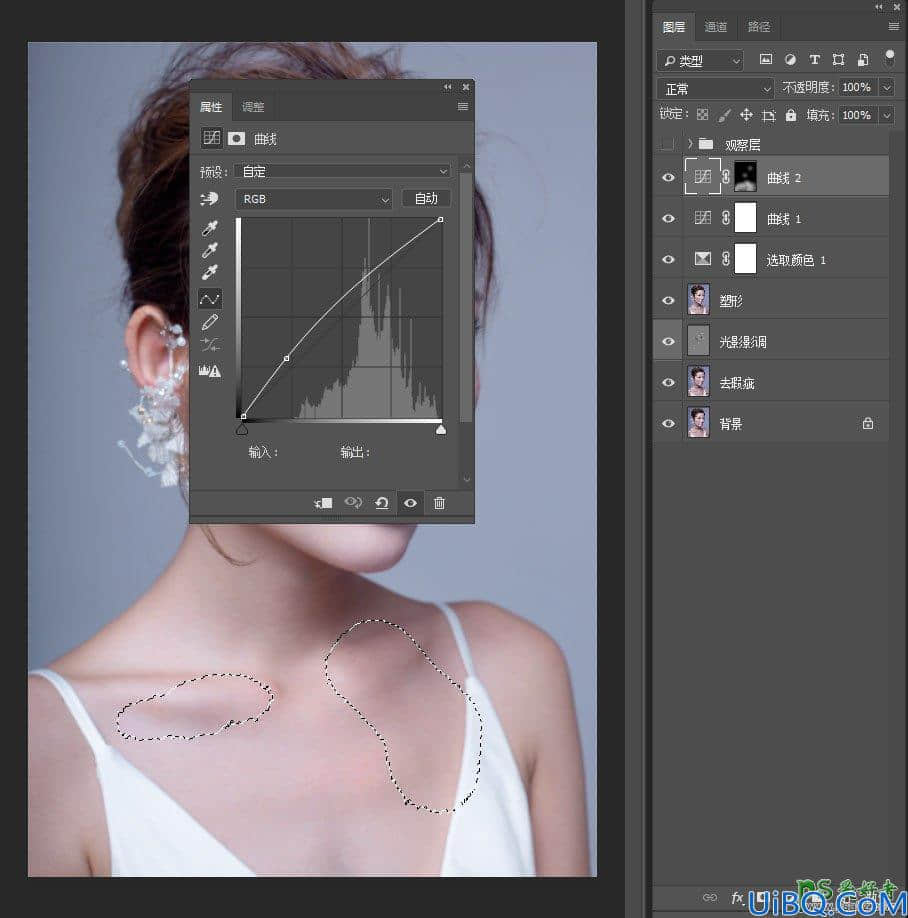Click the smooth curve values icon

click(210, 344)
